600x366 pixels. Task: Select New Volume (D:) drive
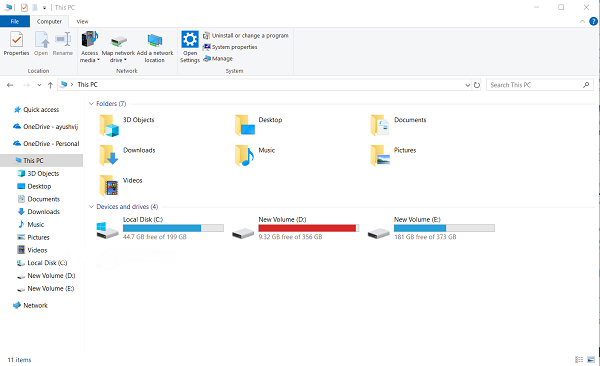point(295,228)
